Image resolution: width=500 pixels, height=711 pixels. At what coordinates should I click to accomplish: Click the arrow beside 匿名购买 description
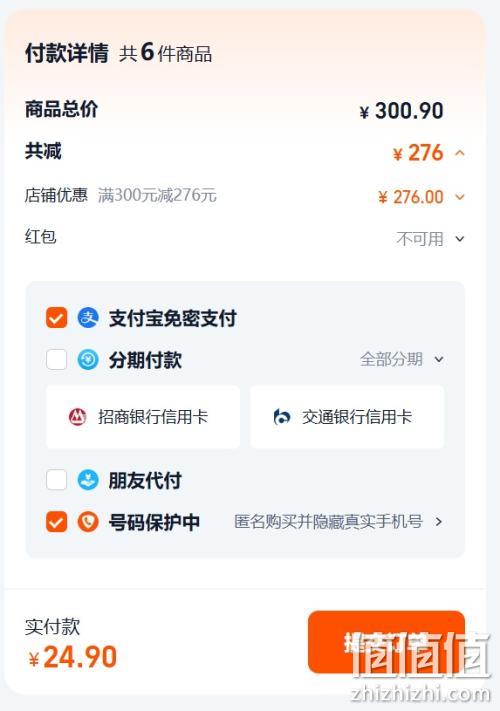pos(438,522)
